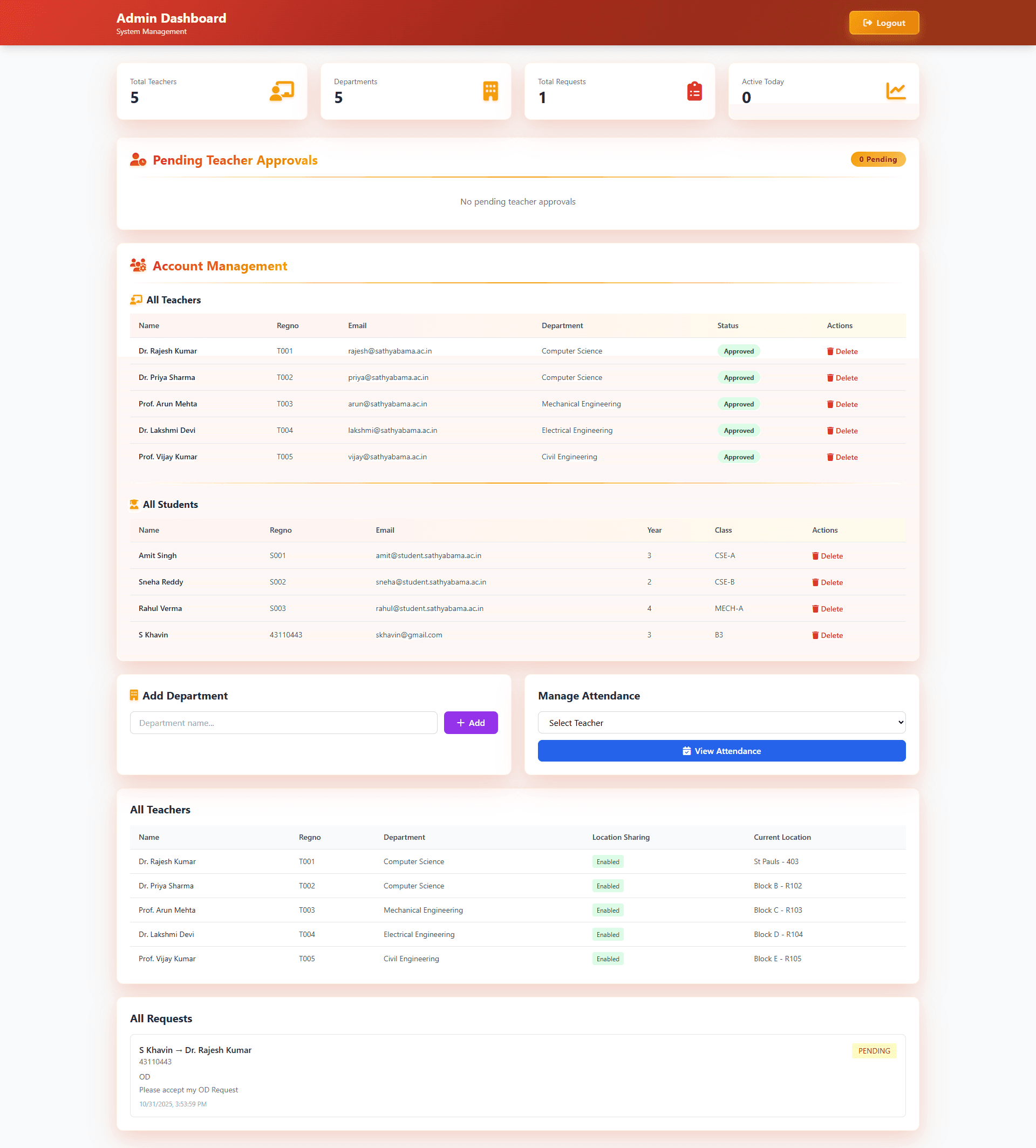
Task: Delete teacher Prof. Arun Mehta
Action: (x=842, y=404)
